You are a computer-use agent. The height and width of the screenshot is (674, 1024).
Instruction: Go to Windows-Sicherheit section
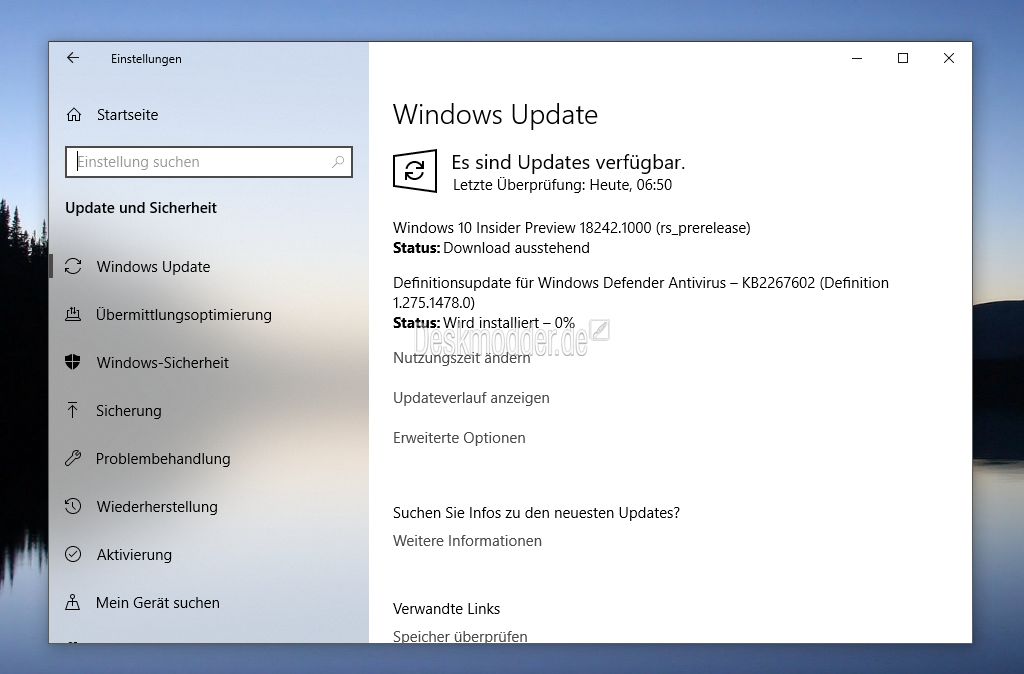click(x=163, y=362)
